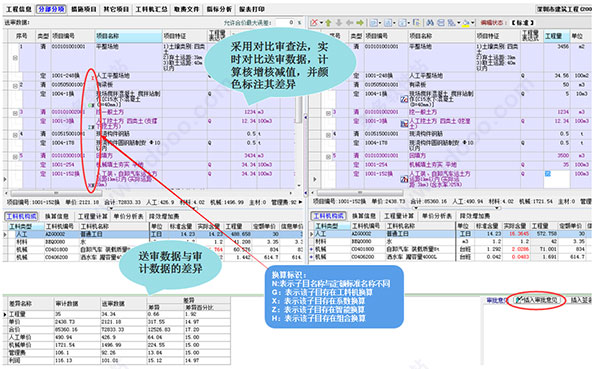Viewport: 600px width, 369px height.
Task: Click 插入审批意见 button
Action: pyautogui.click(x=539, y=300)
